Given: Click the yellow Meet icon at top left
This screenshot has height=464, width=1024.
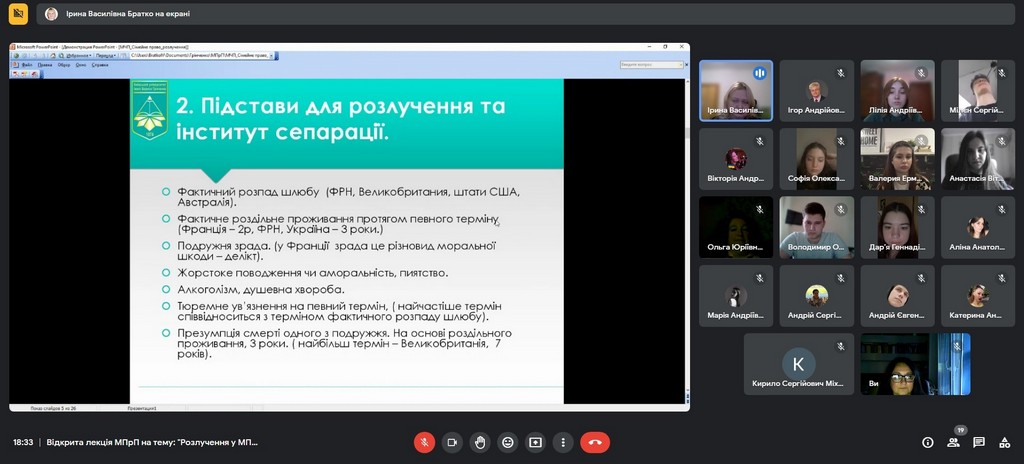Looking at the screenshot, I should coord(17,14).
